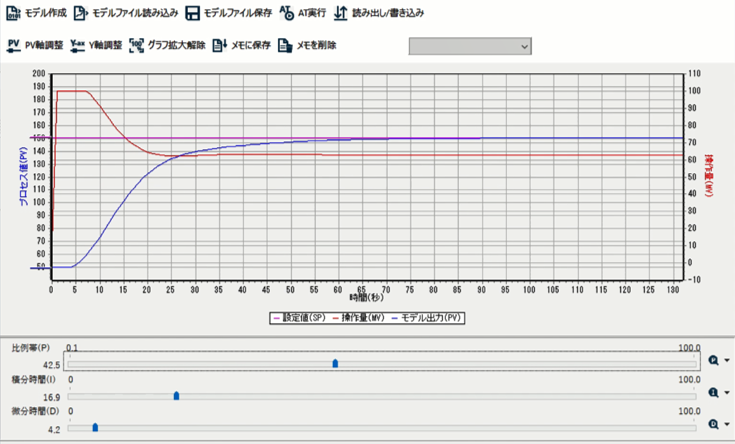This screenshot has width=735, height=444.
Task: Reset graph zoom with グラフ拡大解除
Action: [137, 45]
